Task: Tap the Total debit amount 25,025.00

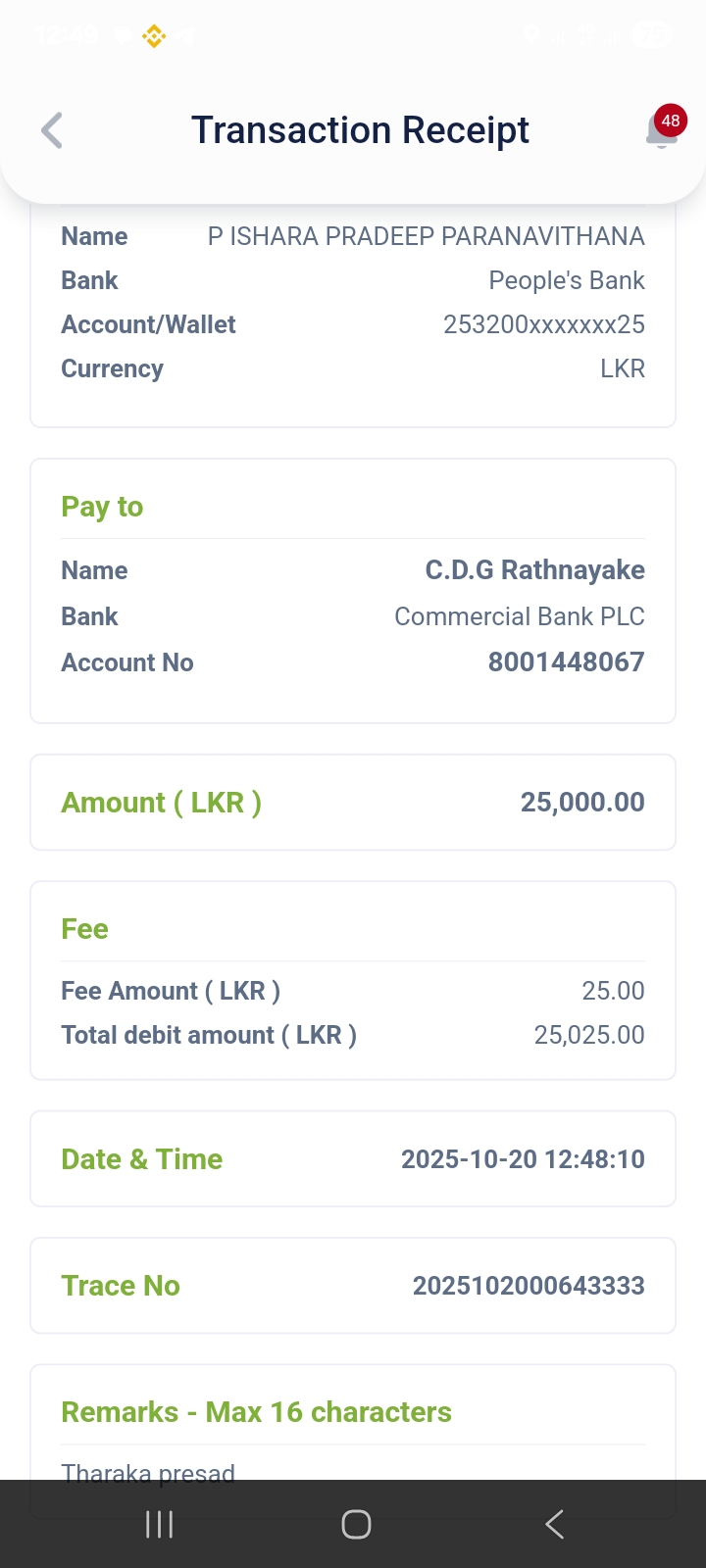Action: [589, 1035]
